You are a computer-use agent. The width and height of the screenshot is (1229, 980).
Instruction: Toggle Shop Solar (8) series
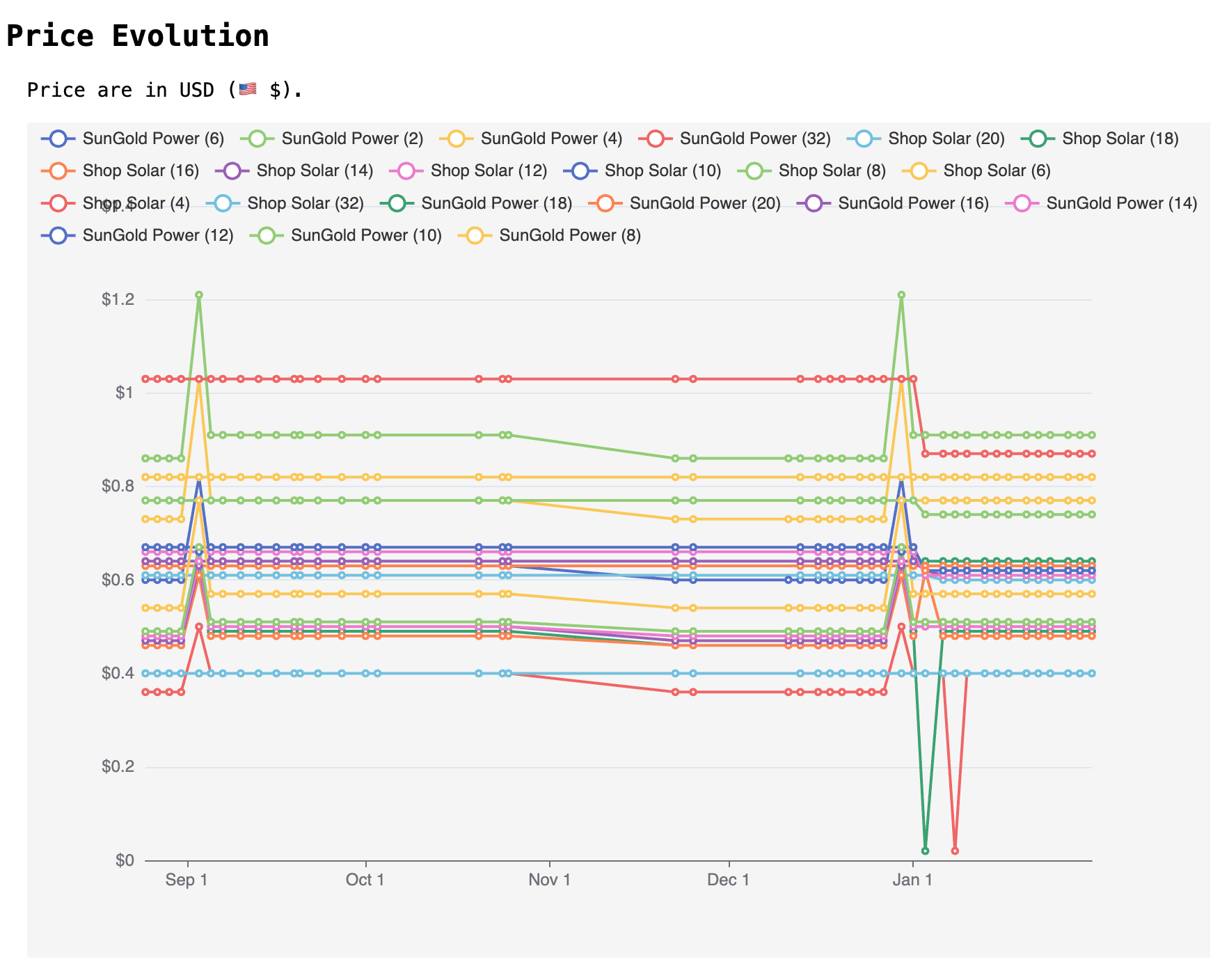[811, 171]
